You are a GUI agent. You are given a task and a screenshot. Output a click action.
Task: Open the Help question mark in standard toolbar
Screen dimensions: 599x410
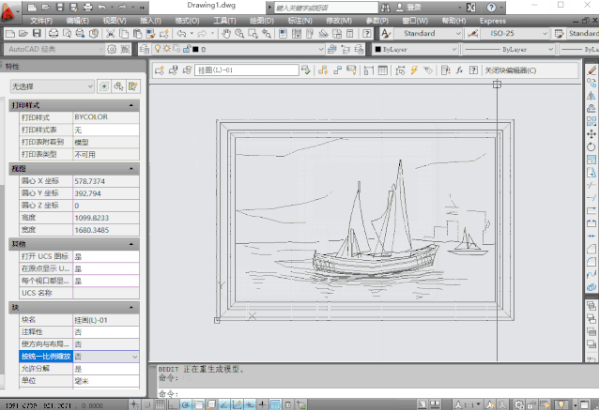[x=367, y=34]
